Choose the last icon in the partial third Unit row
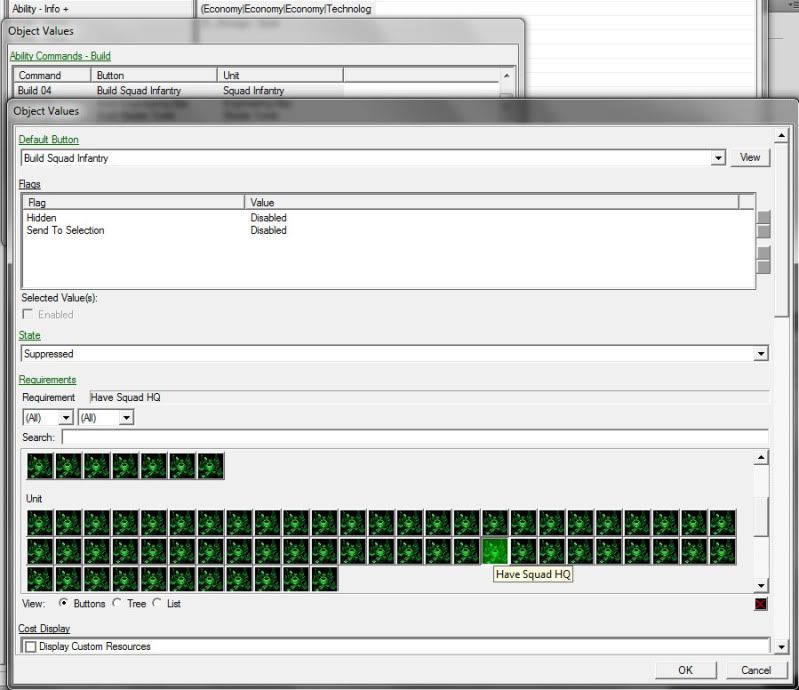 coord(325,579)
